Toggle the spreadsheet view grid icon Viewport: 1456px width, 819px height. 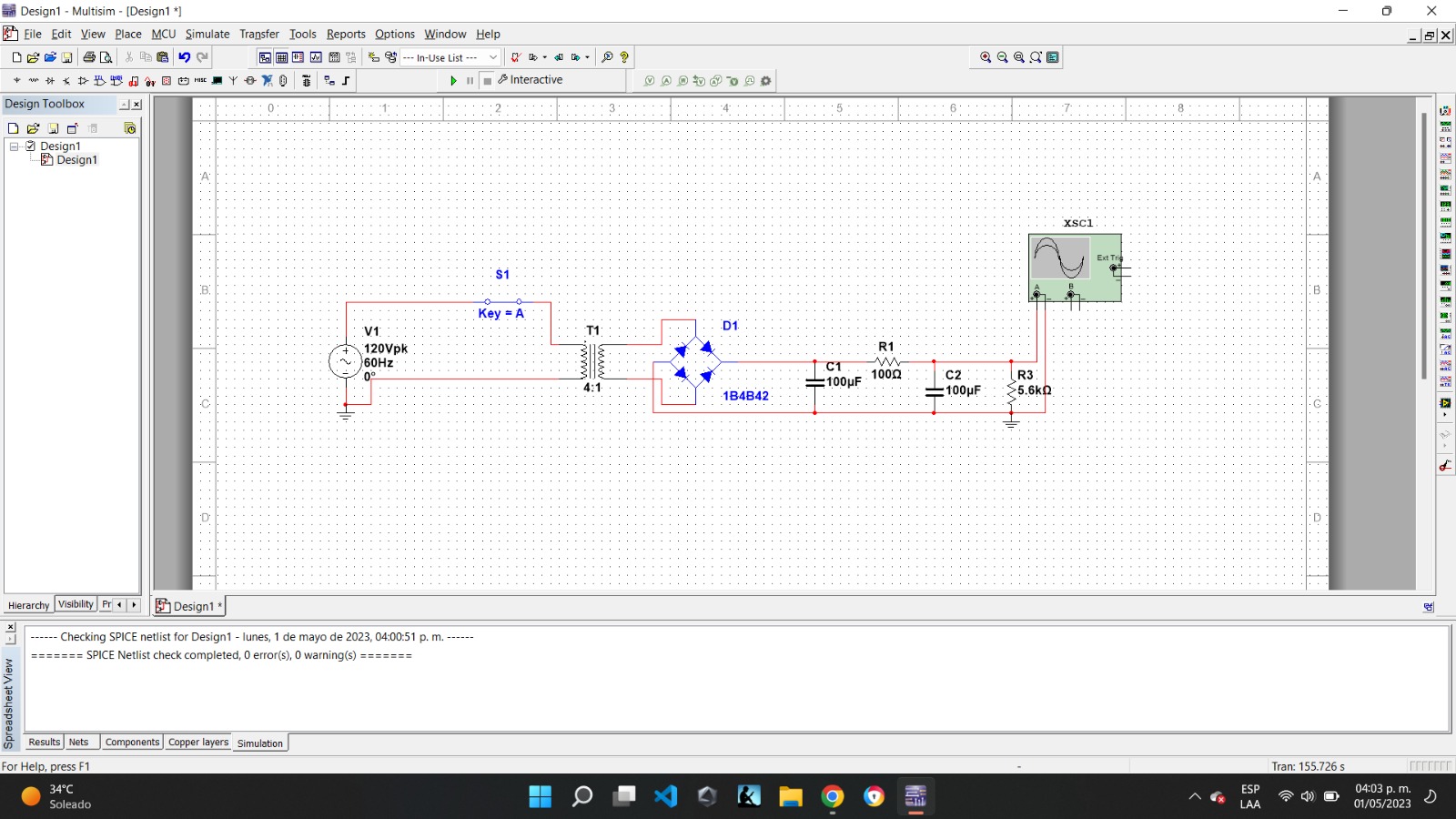(281, 57)
